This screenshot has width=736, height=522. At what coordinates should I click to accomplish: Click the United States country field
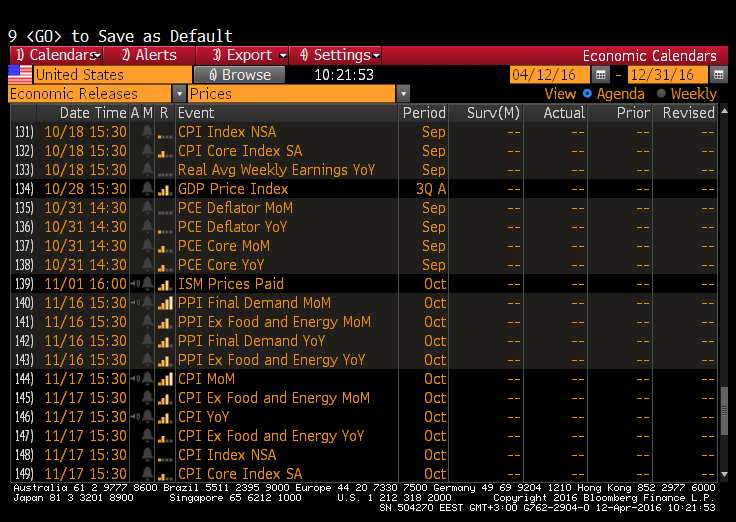pyautogui.click(x=113, y=75)
